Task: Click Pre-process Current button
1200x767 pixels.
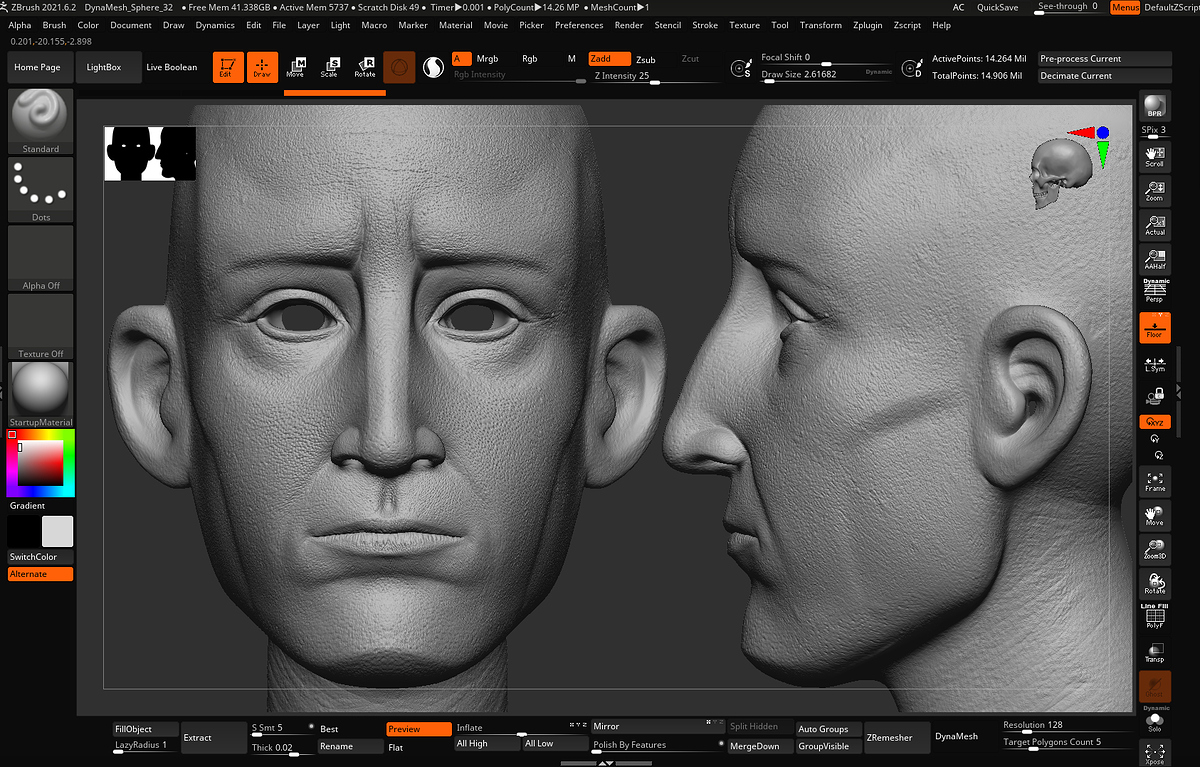Action: (1104, 59)
